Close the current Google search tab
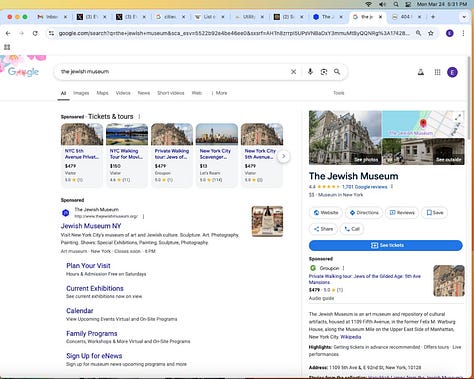Viewport: 474px width, 379px height. (x=380, y=17)
